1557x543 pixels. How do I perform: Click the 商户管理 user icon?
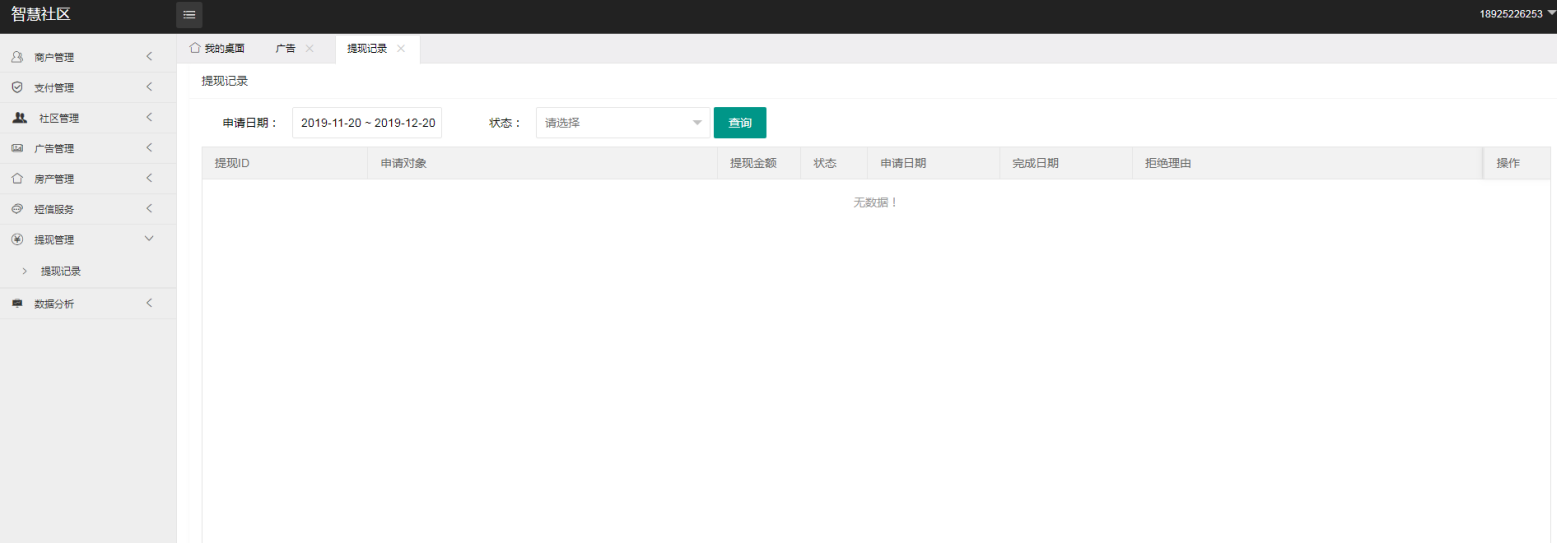click(x=17, y=57)
